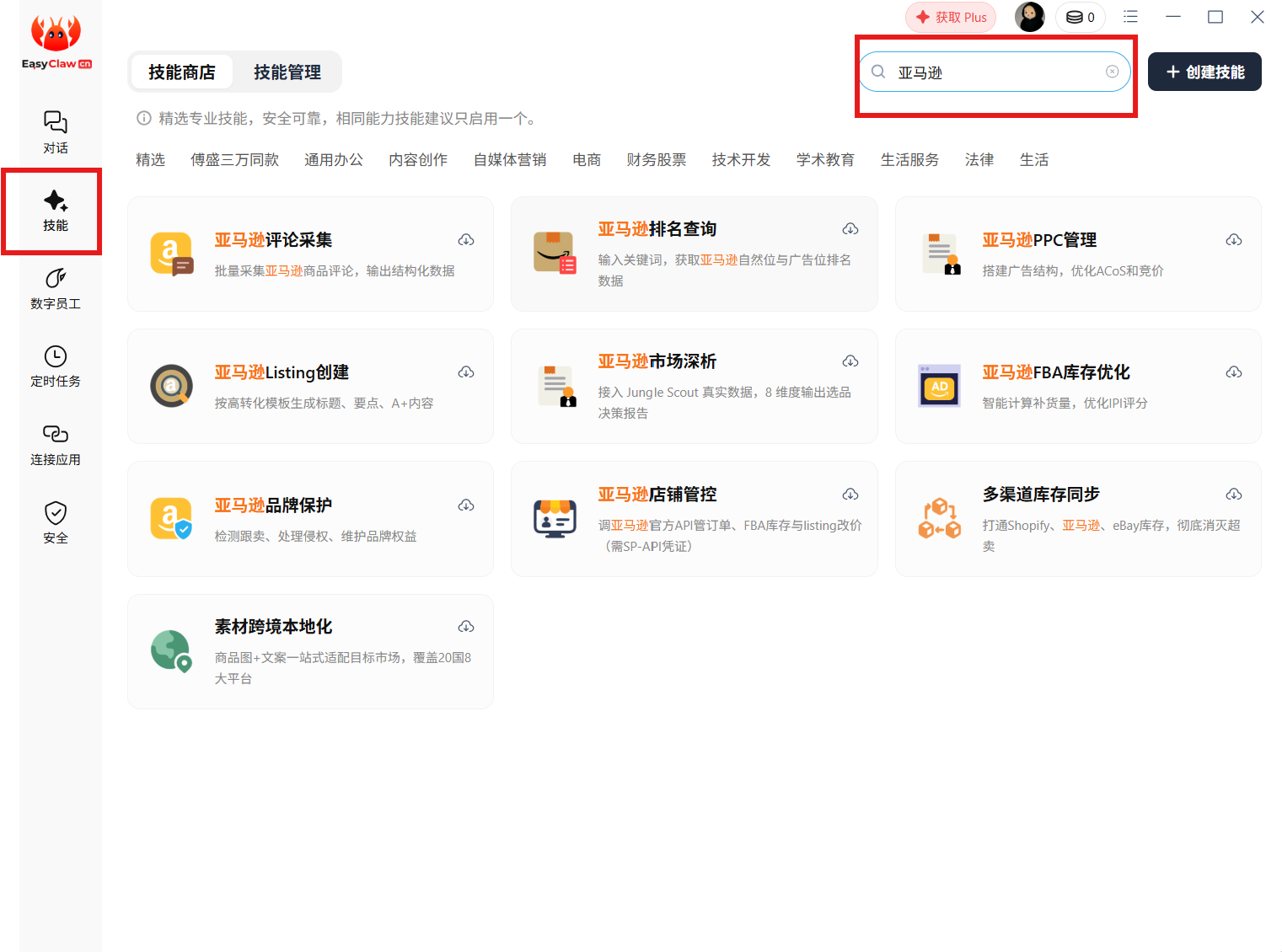Select the 生活 category
Image resolution: width=1282 pixels, height=952 pixels.
click(1034, 160)
